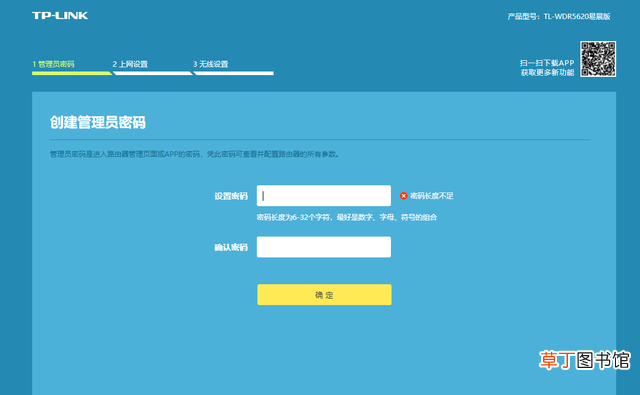Click the APP download QR code
The image size is (640, 395).
(x=598, y=59)
